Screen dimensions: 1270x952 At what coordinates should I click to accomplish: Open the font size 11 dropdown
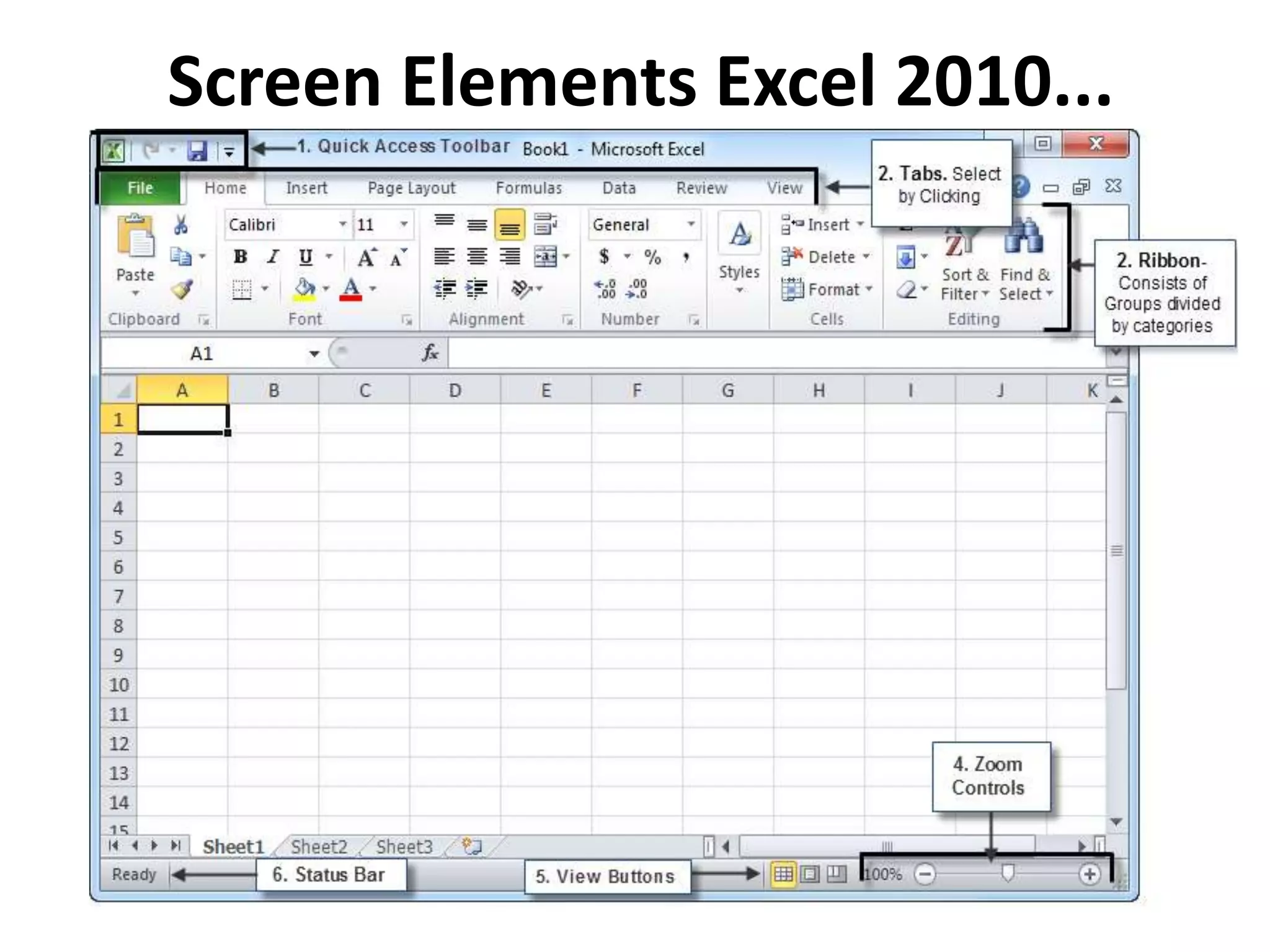click(x=404, y=224)
